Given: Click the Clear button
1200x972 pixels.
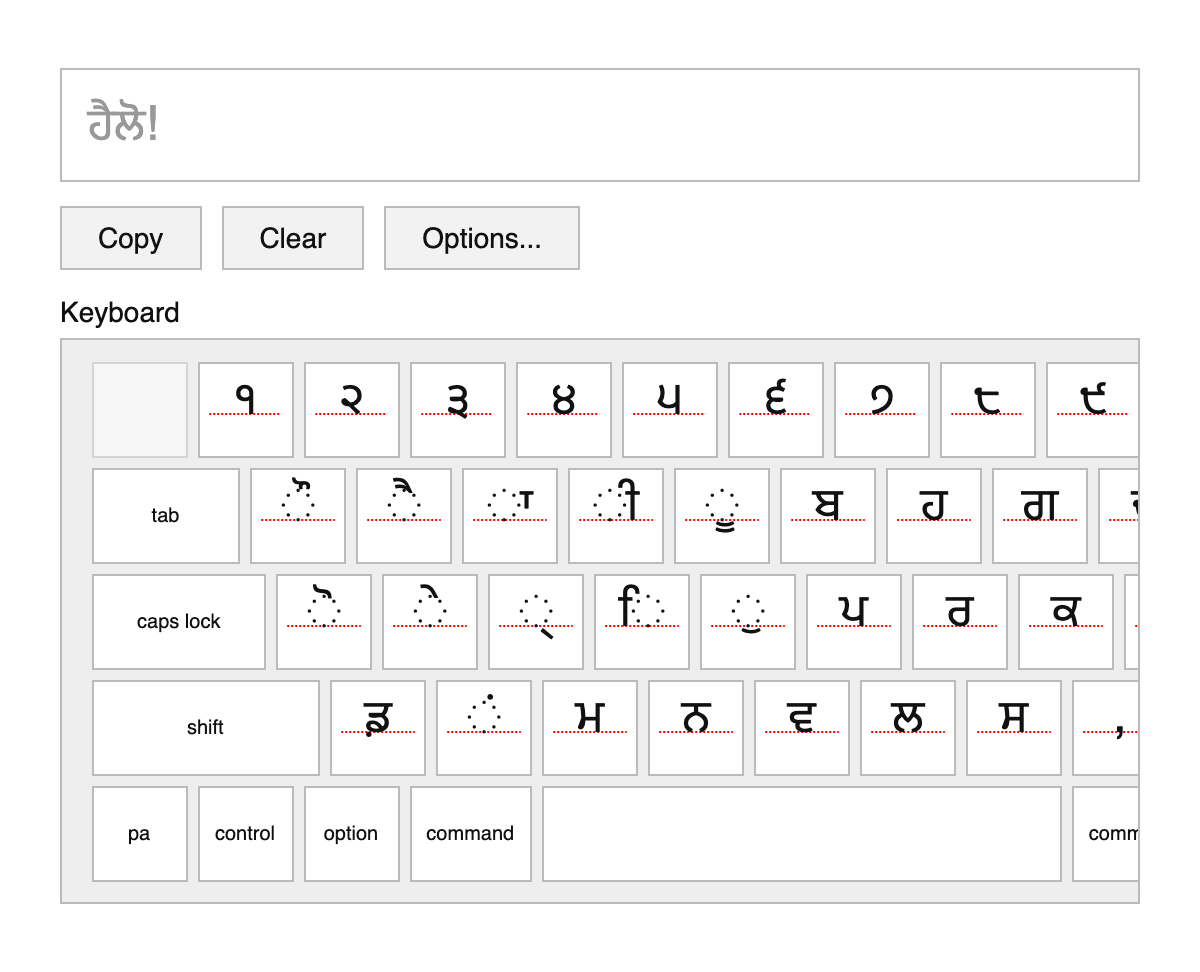Looking at the screenshot, I should tap(292, 238).
